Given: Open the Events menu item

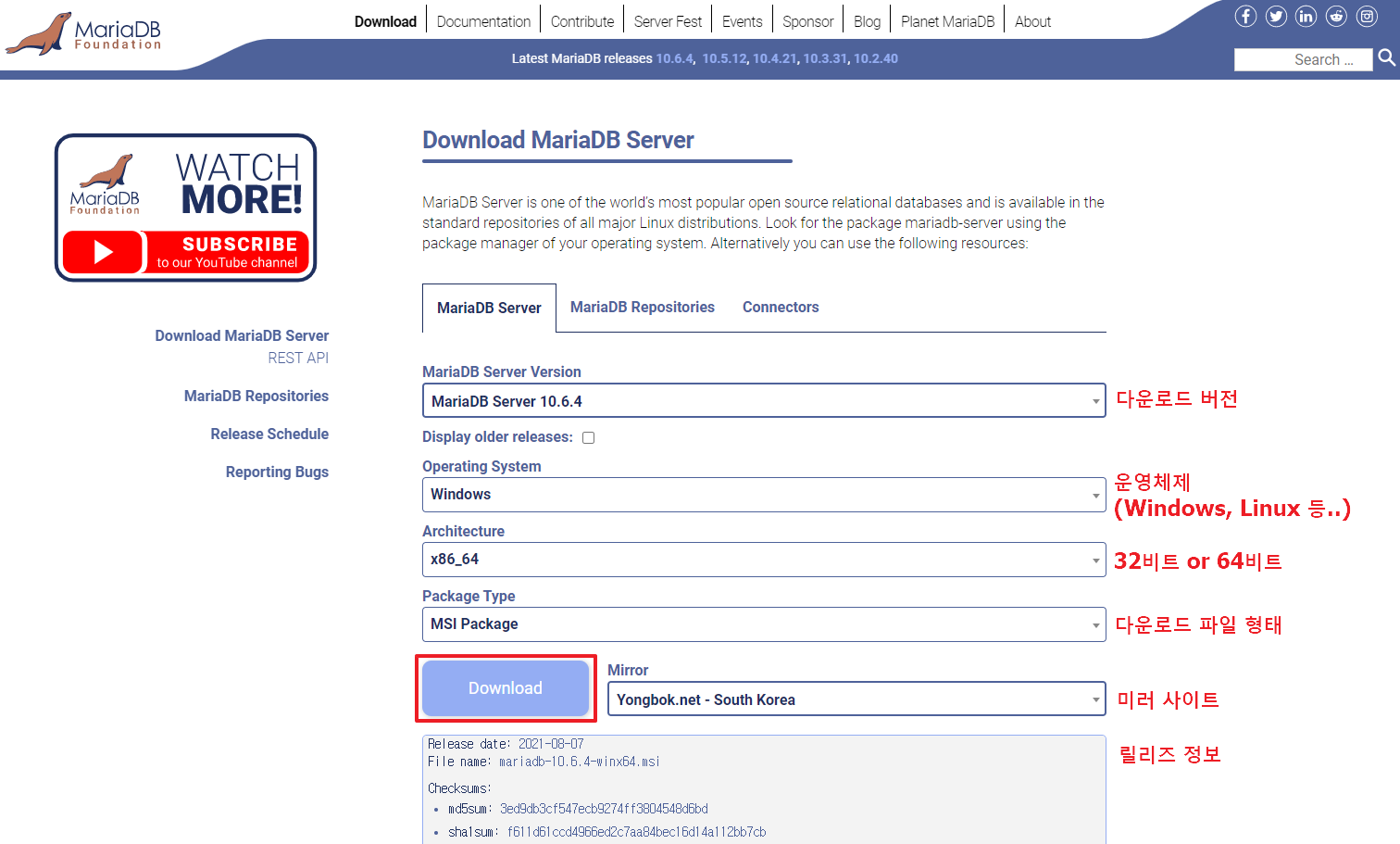Looking at the screenshot, I should pyautogui.click(x=743, y=21).
